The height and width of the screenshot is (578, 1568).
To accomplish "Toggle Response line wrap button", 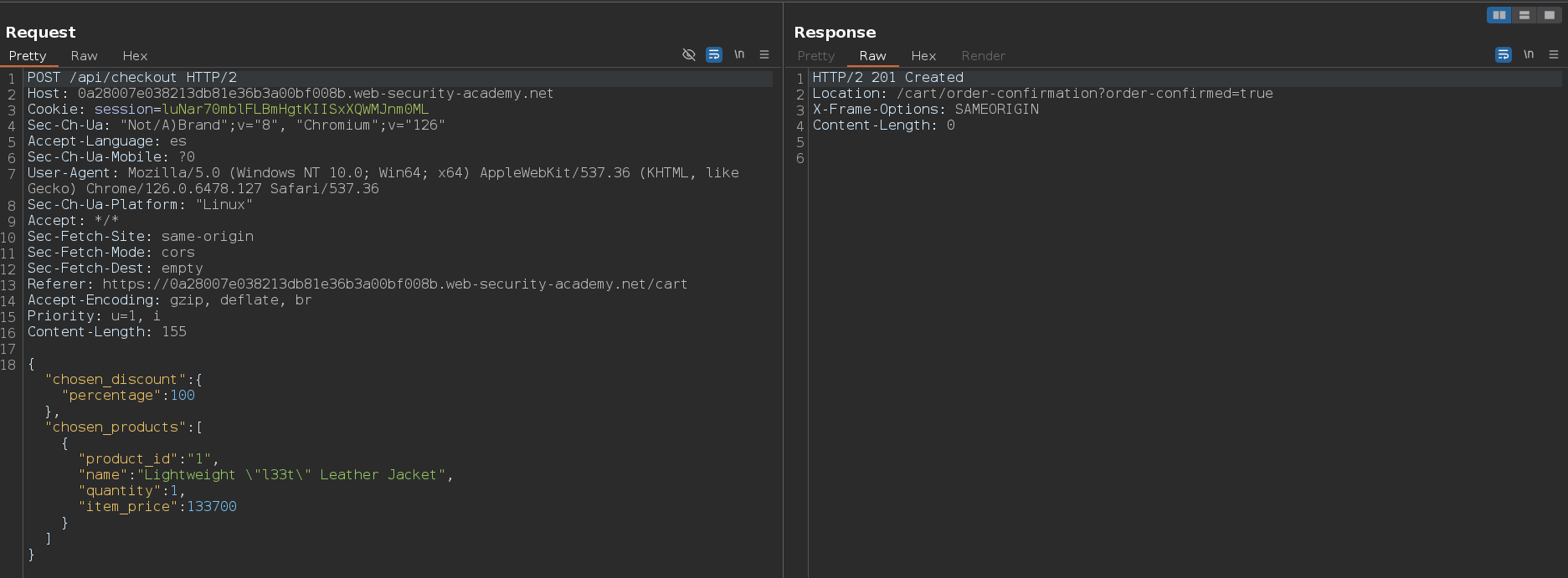I will [x=1504, y=54].
